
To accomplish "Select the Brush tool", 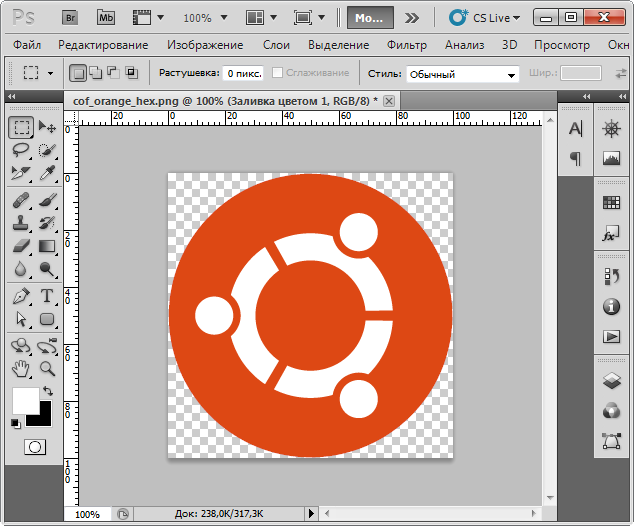I will (x=47, y=200).
